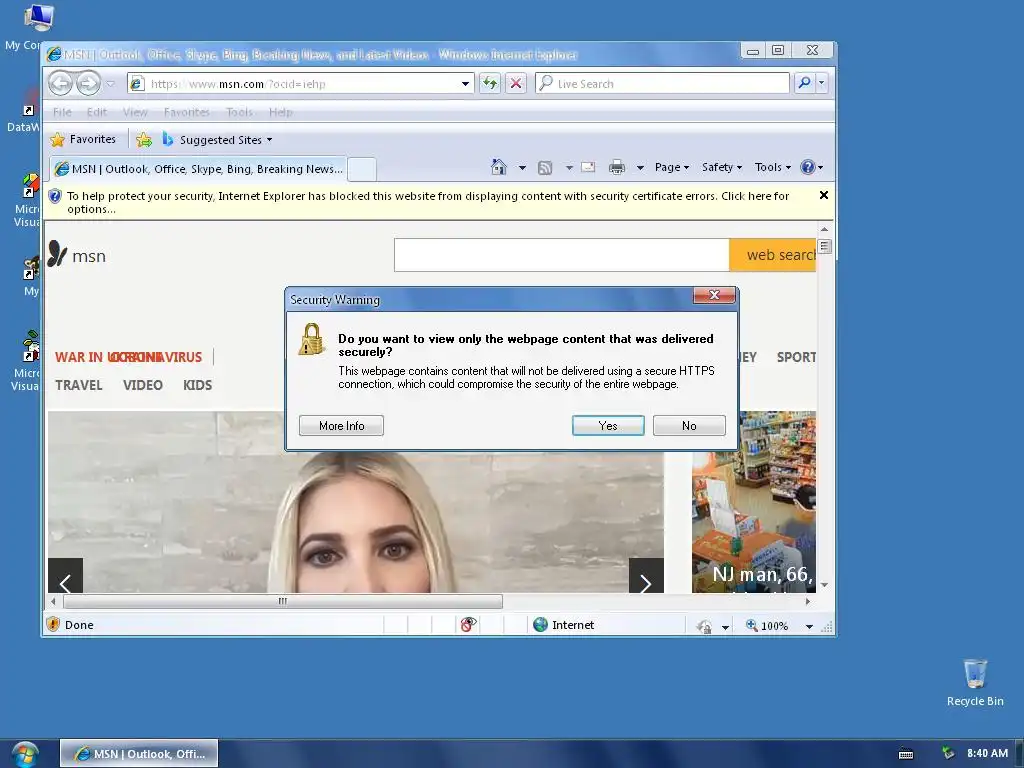Open the View menu
This screenshot has width=1024, height=768.
click(135, 112)
